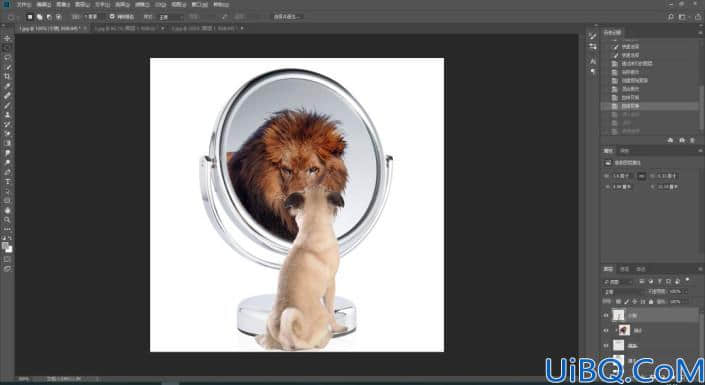Select the Lasso tool
705x385 pixels.
tap(7, 58)
